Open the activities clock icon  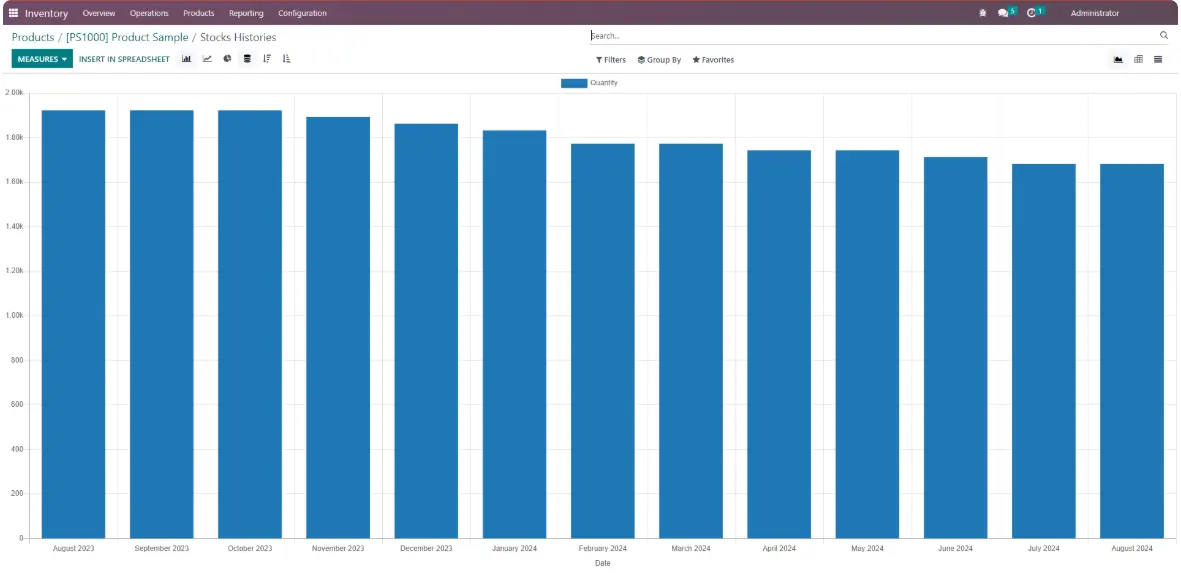(1031, 13)
